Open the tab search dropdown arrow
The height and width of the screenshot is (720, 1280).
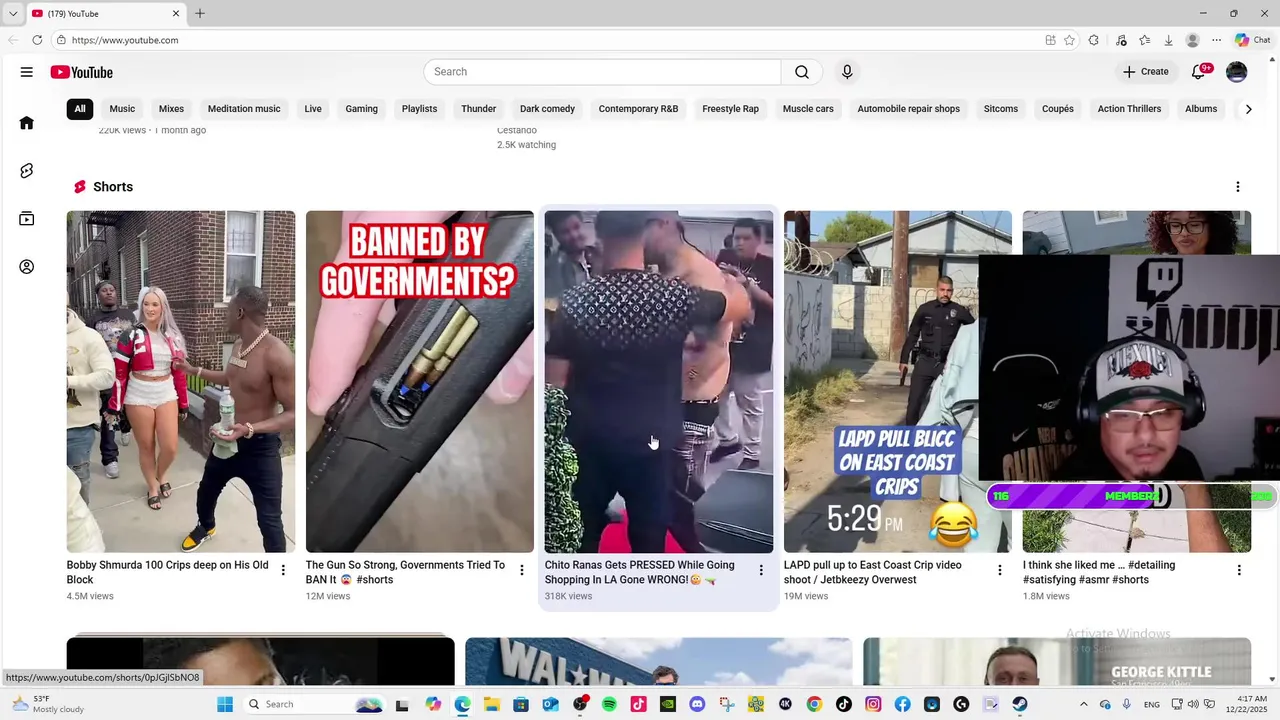(x=13, y=13)
